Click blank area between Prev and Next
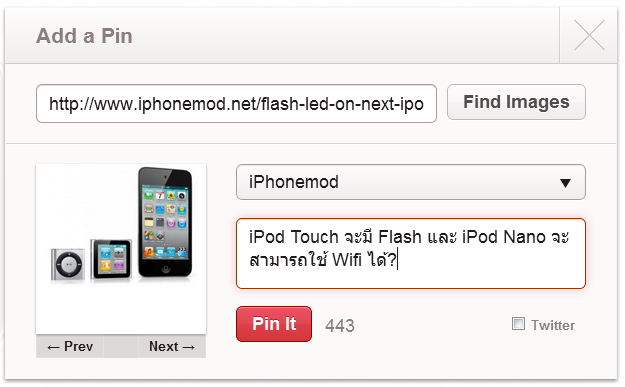 121,346
